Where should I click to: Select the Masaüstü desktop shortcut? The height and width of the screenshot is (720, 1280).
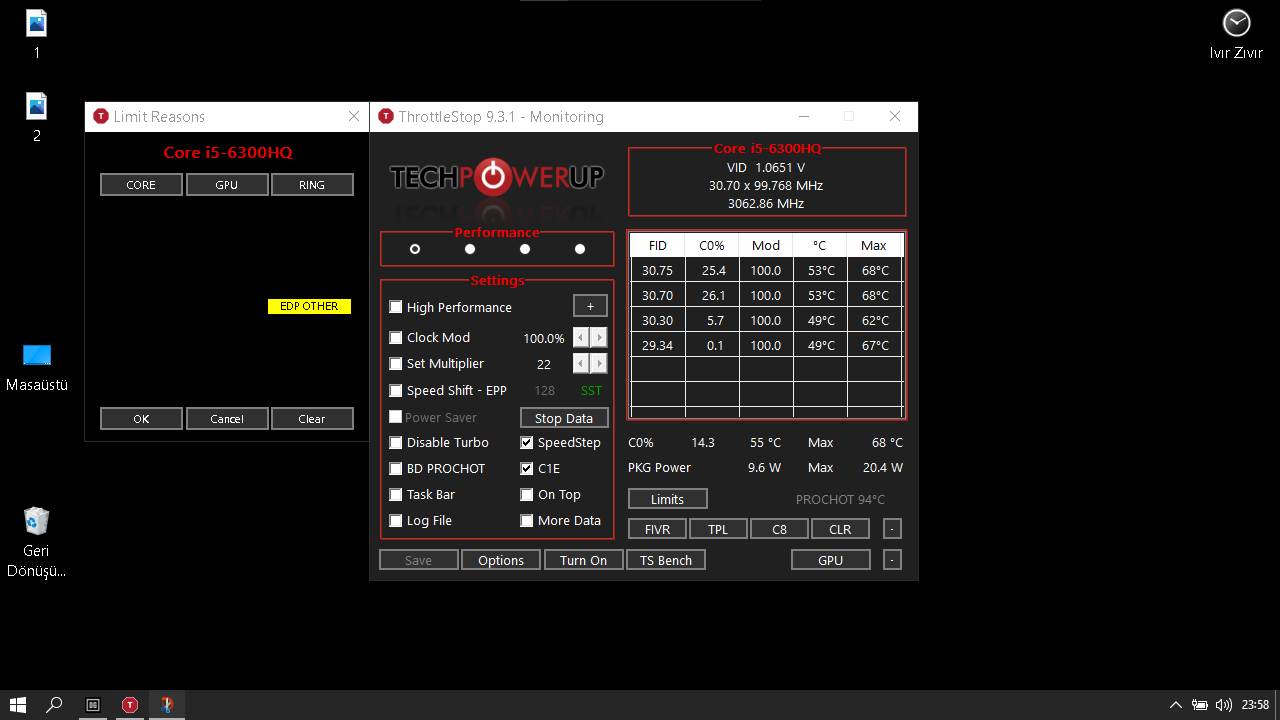click(x=37, y=367)
